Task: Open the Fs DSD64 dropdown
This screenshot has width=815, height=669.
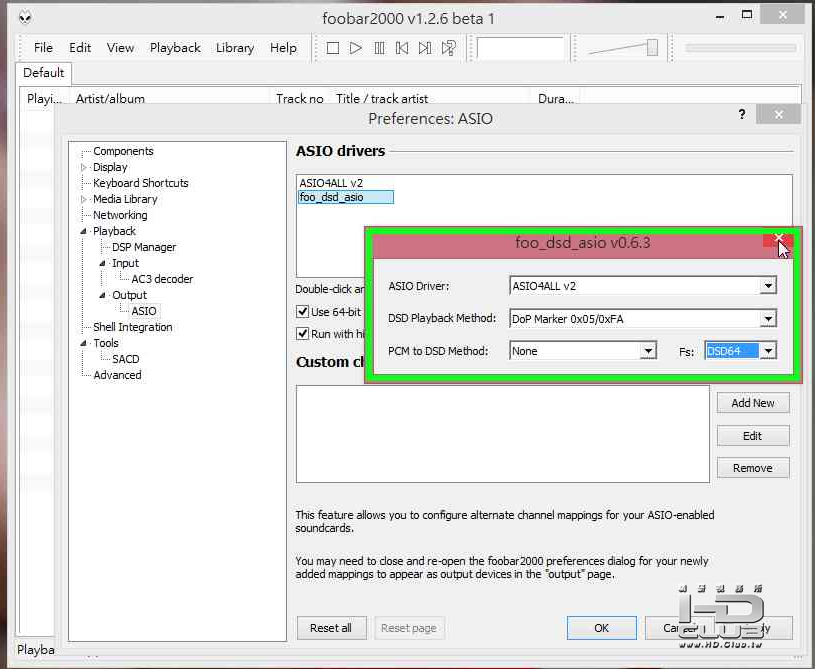Action: click(768, 351)
